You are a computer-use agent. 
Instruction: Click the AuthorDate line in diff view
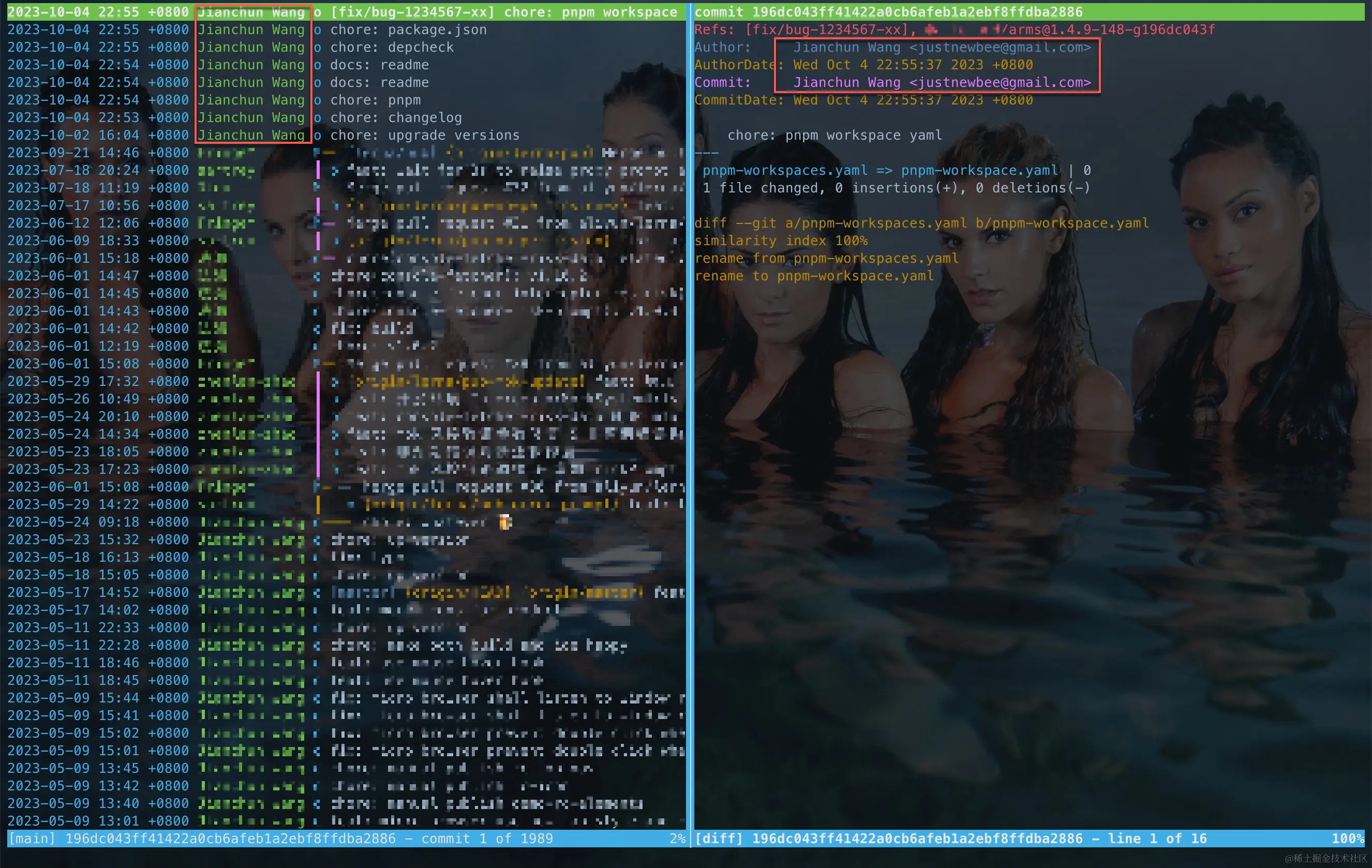tap(912, 66)
